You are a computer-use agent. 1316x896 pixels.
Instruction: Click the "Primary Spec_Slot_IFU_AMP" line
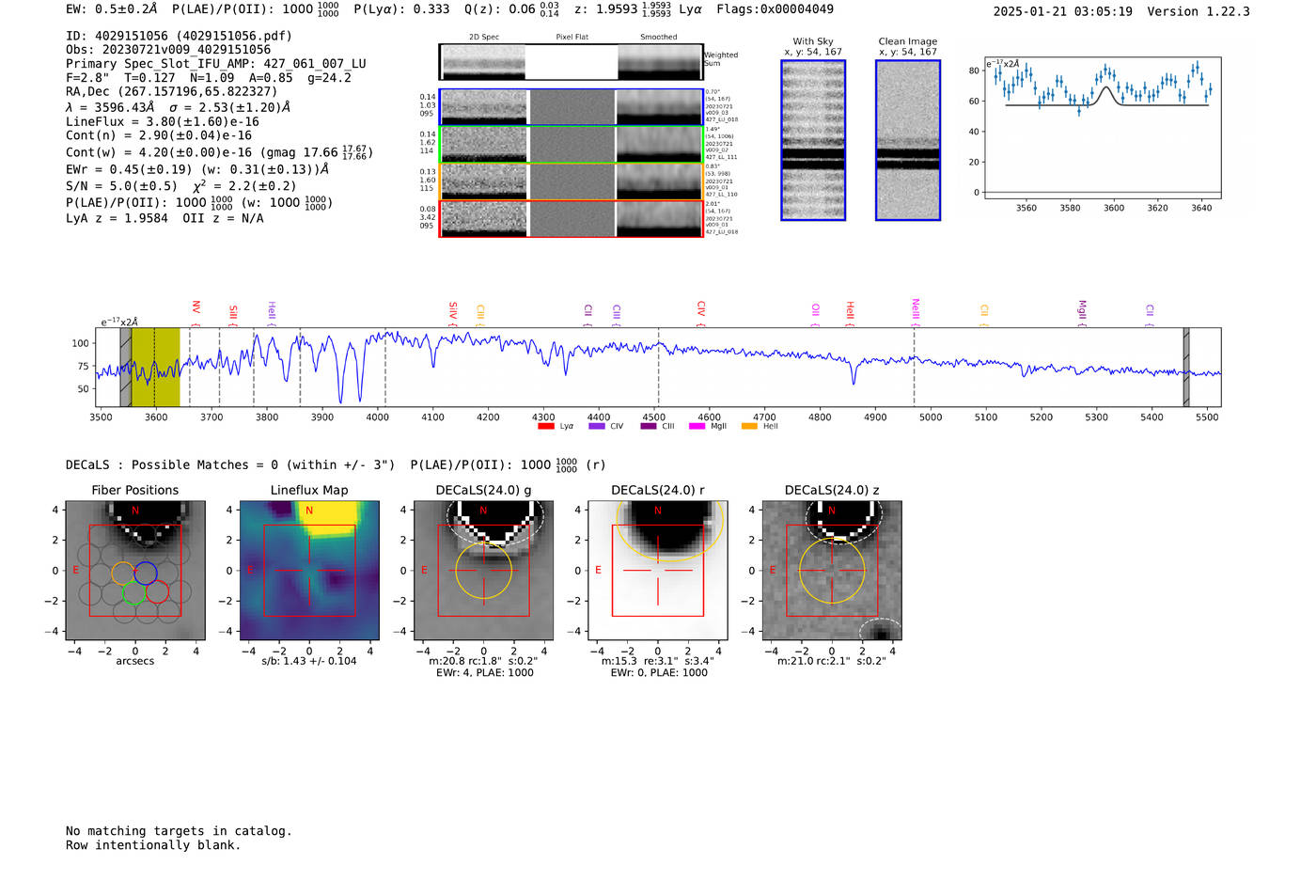pyautogui.click(x=216, y=64)
